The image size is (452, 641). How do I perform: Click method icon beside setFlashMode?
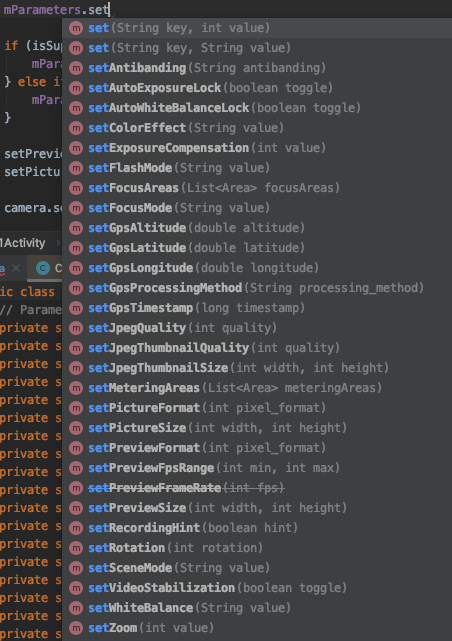click(76, 168)
